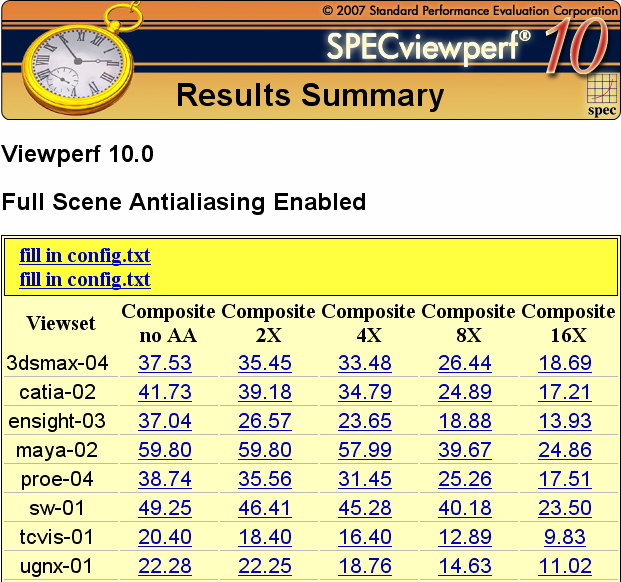Open 3dsmax-04 no AA score 37.53
Viewport: 621px width, 582px height.
click(x=165, y=363)
